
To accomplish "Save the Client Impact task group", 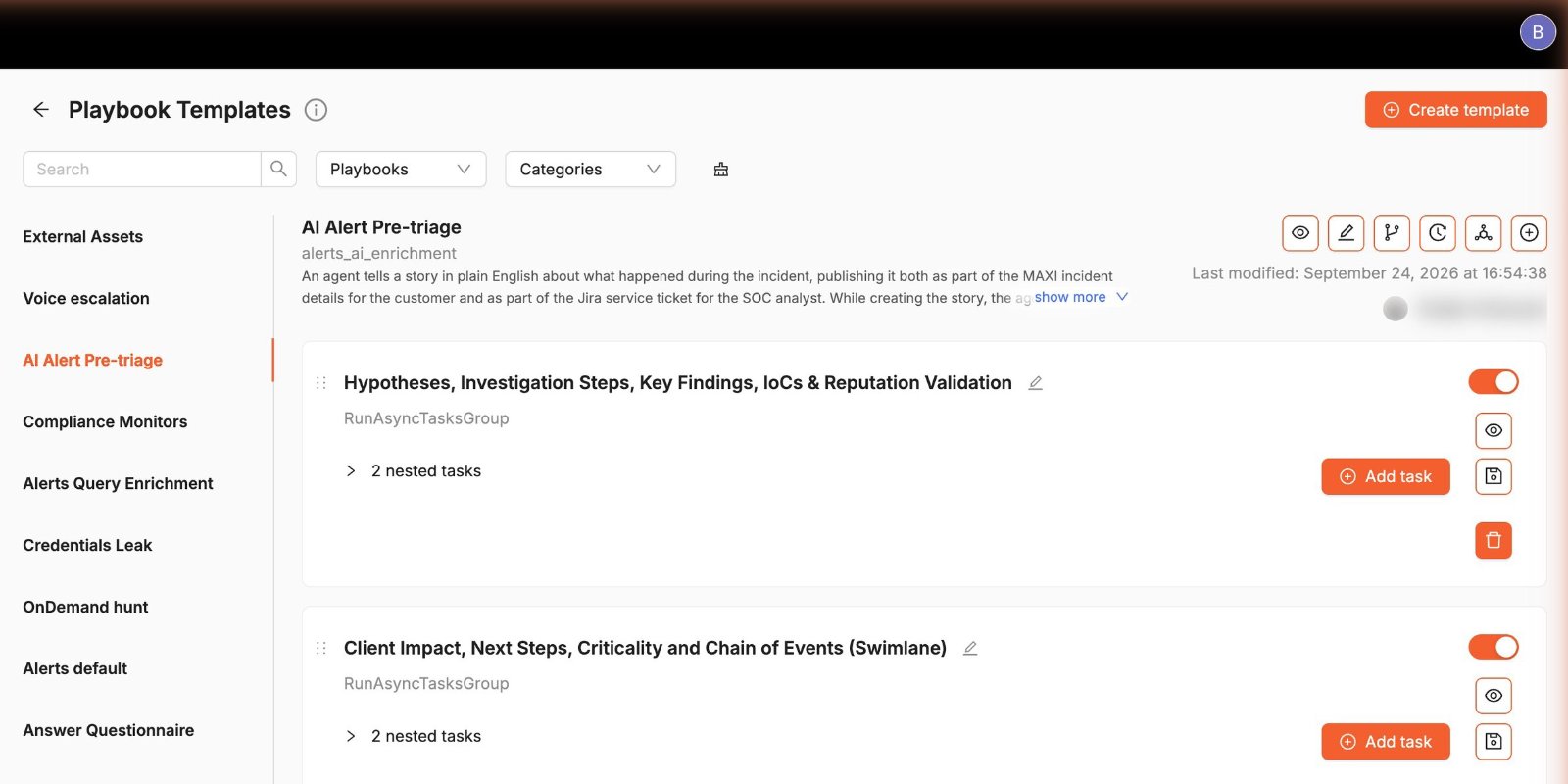I will pos(1494,741).
